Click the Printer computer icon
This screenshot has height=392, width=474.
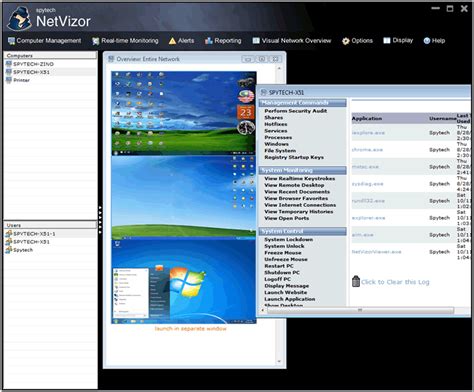[x=9, y=80]
